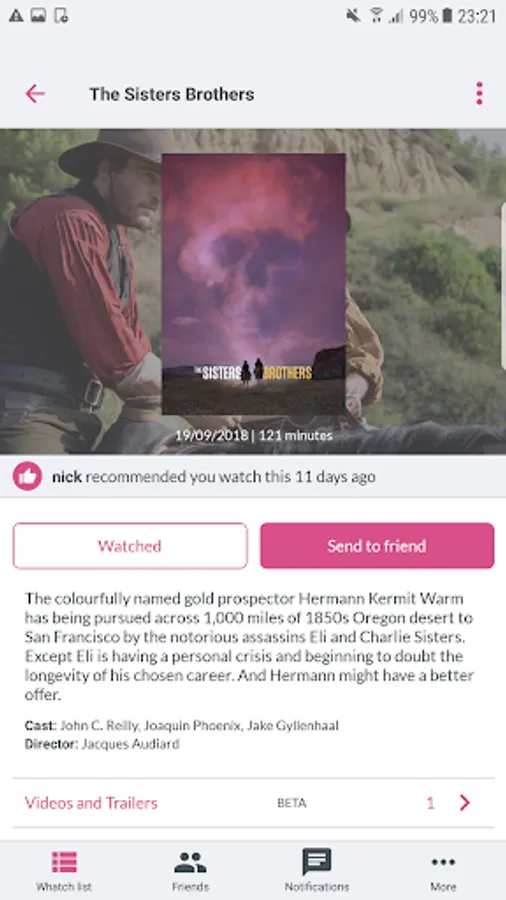The image size is (506, 900).
Task: Open the Whatch list tab
Action: 64,871
